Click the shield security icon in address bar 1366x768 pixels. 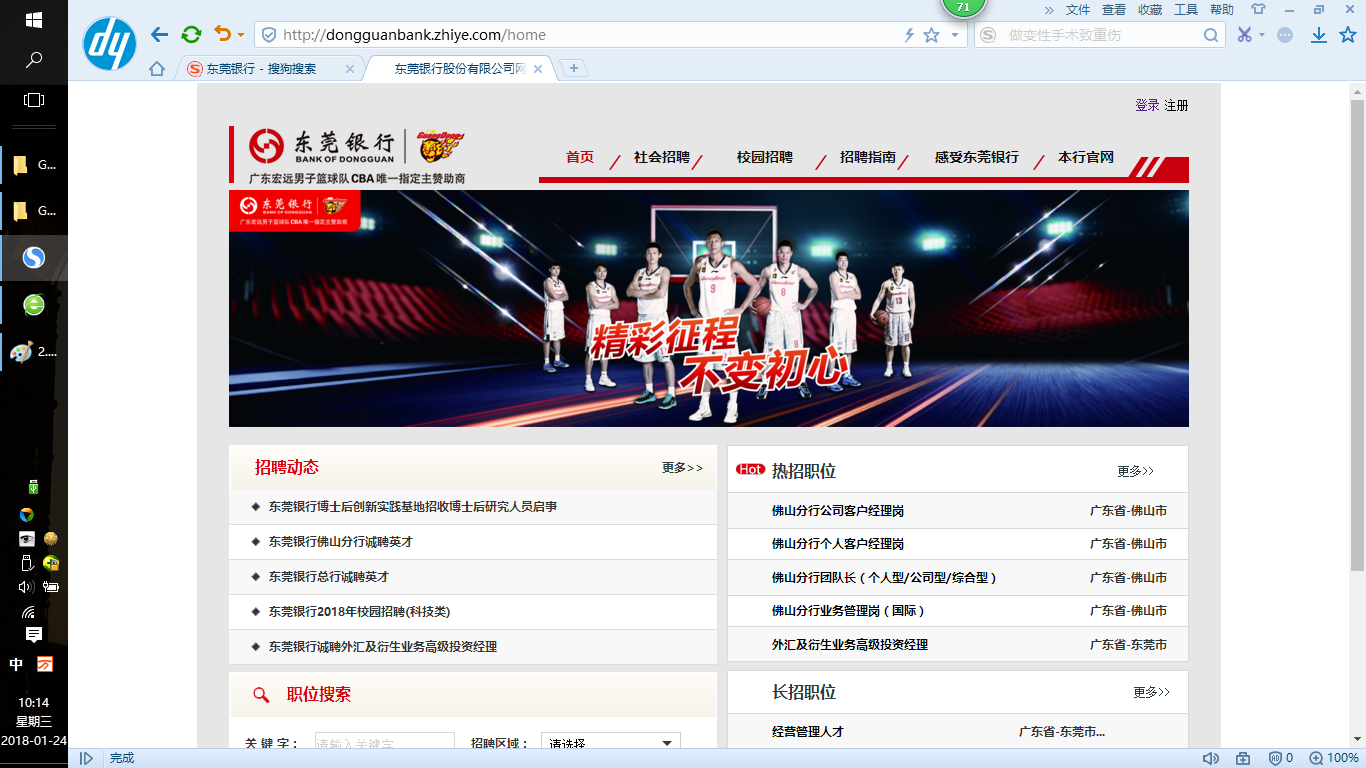268,35
